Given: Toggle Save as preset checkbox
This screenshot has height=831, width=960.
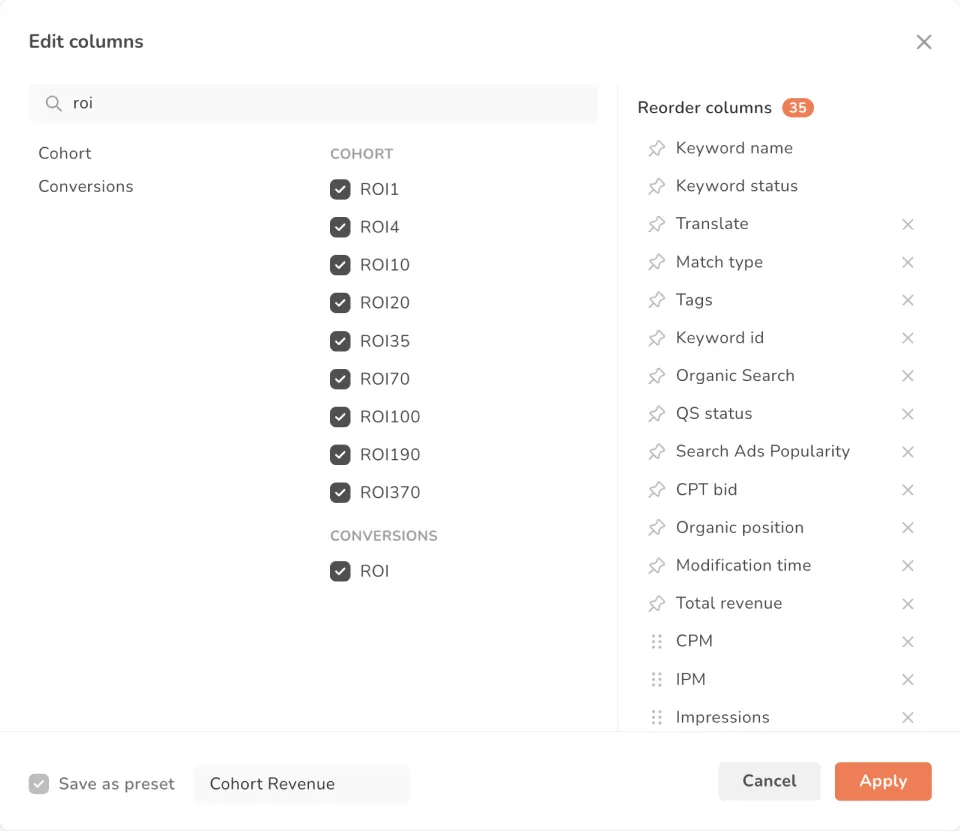Looking at the screenshot, I should pyautogui.click(x=39, y=784).
